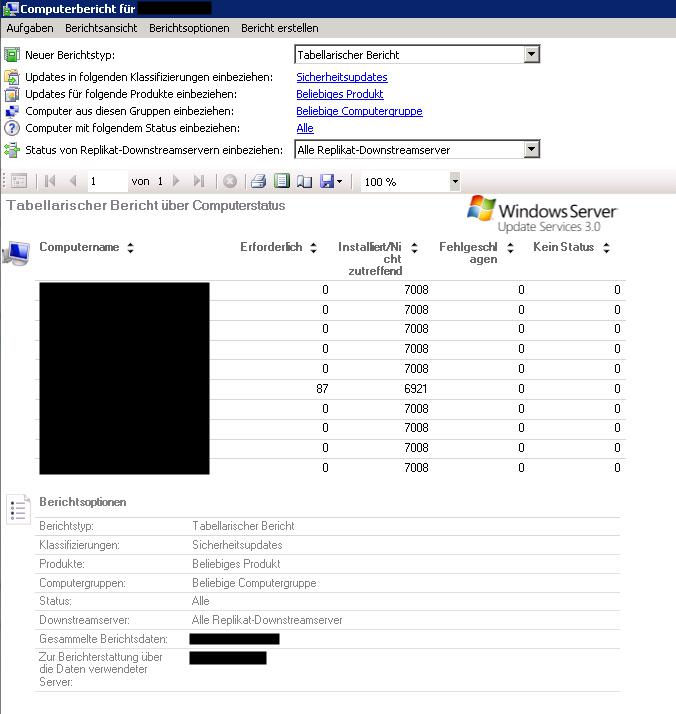The height and width of the screenshot is (714, 676).
Task: Click the stop rendering icon
Action: pos(230,181)
